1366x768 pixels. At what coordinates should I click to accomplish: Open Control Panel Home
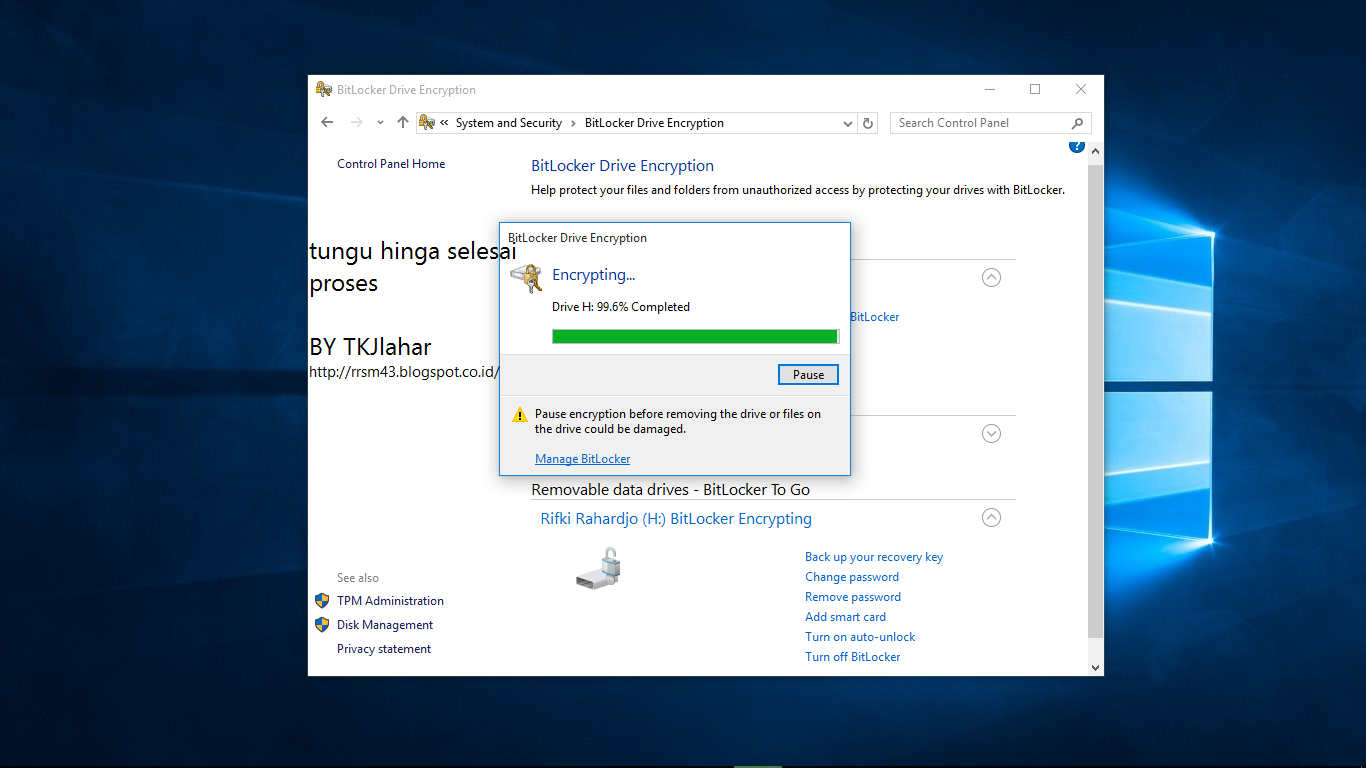coord(391,164)
